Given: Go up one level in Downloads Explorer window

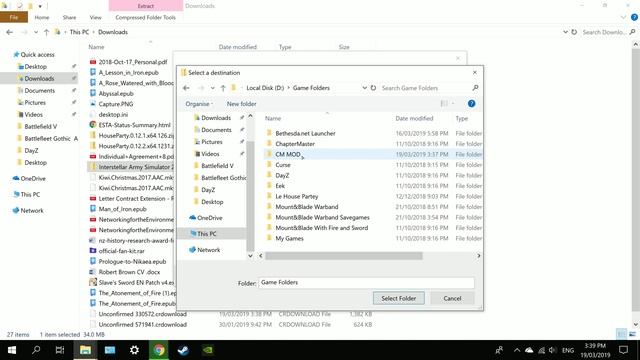Looking at the screenshot, I should pos(47,32).
